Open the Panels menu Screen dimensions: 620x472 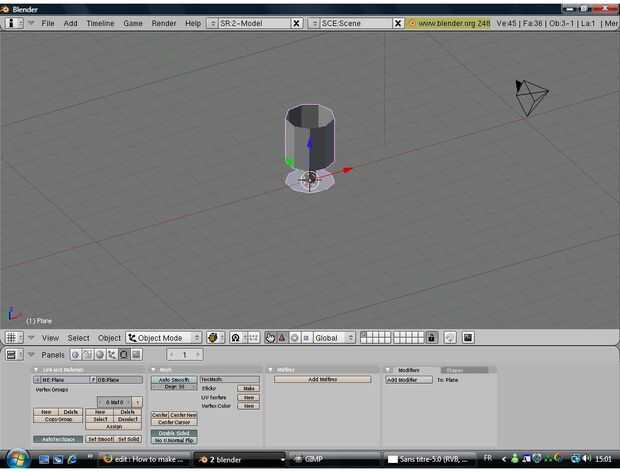coord(53,355)
